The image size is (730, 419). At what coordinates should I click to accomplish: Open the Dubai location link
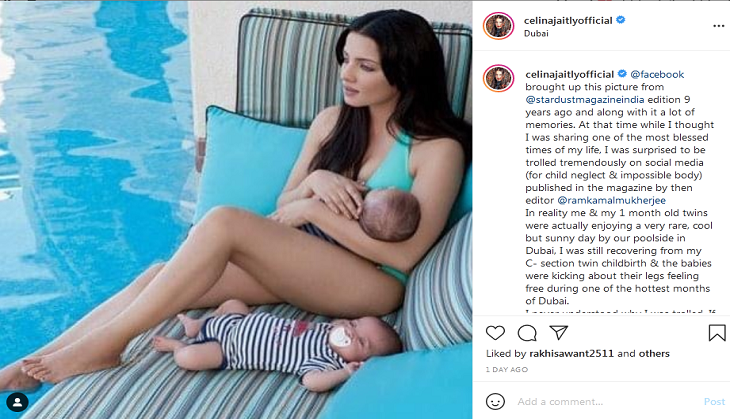point(536,34)
